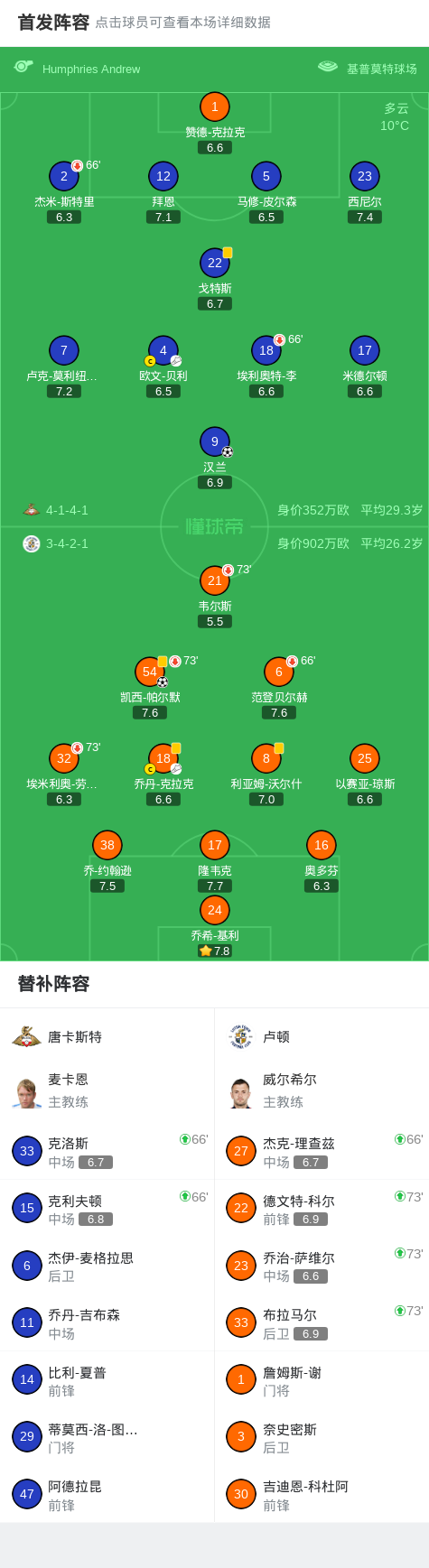Tap the 唐卡斯特 club crest in substitutes
Screen dimensions: 429x1568
[27, 1036]
